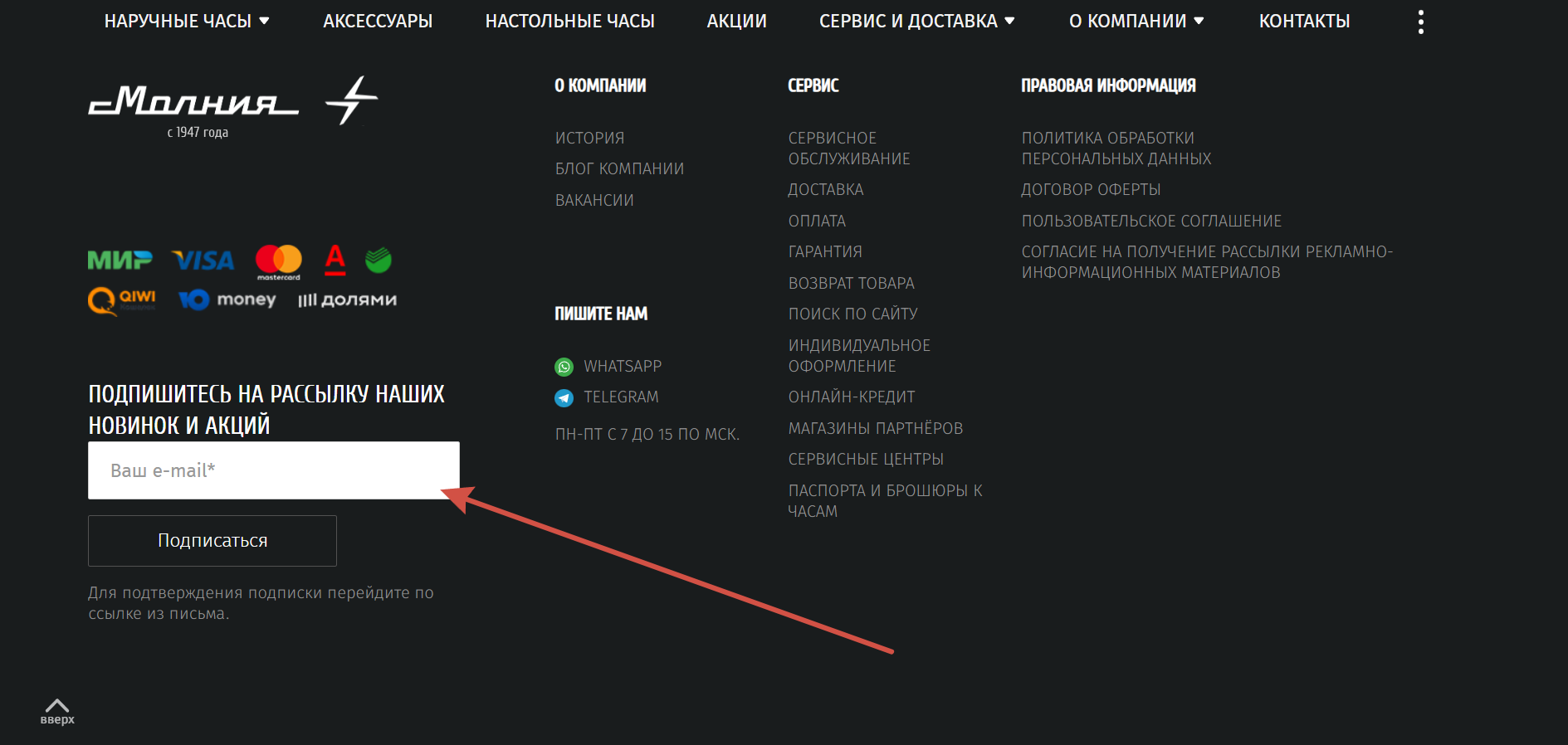
Task: Open the Оплата link
Action: coord(817,221)
